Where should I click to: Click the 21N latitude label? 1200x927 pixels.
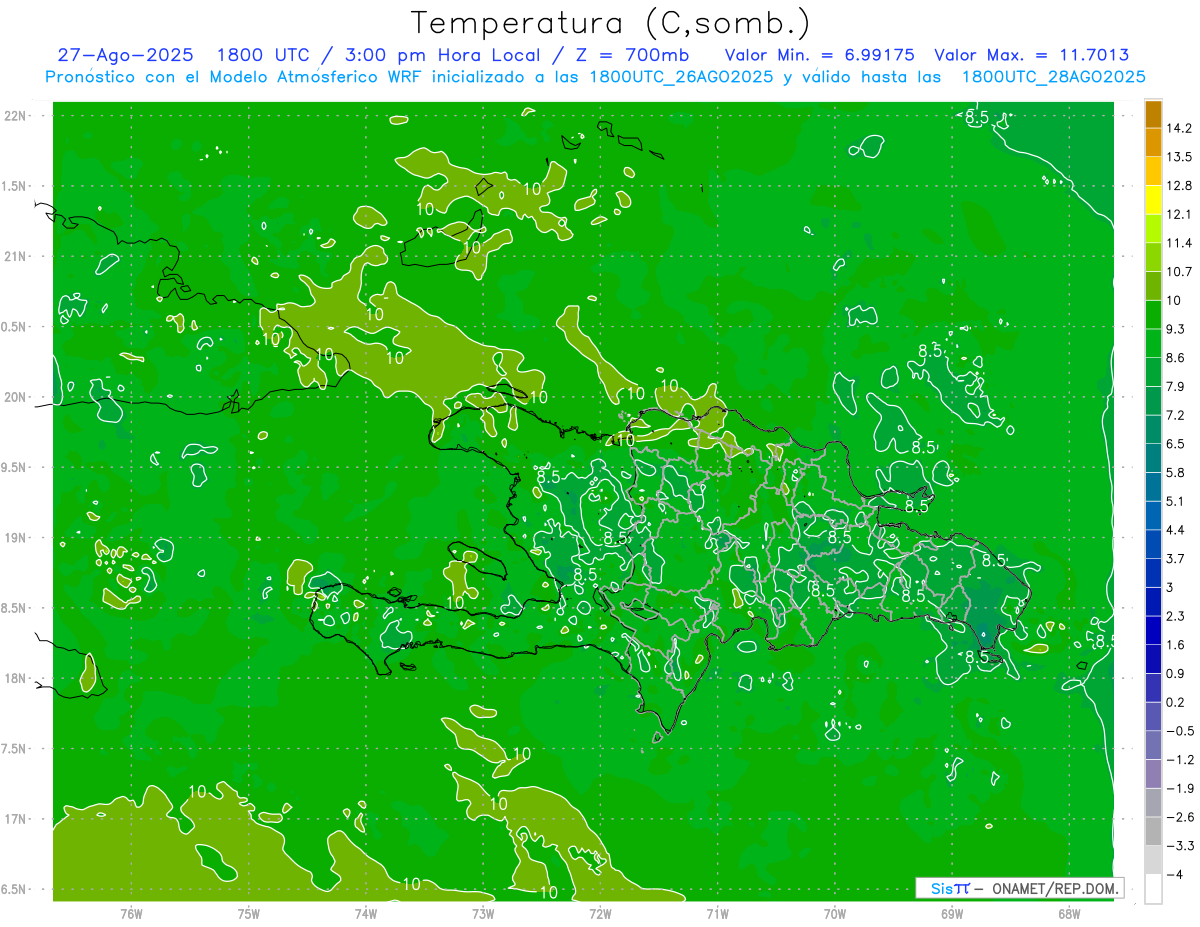point(17,257)
